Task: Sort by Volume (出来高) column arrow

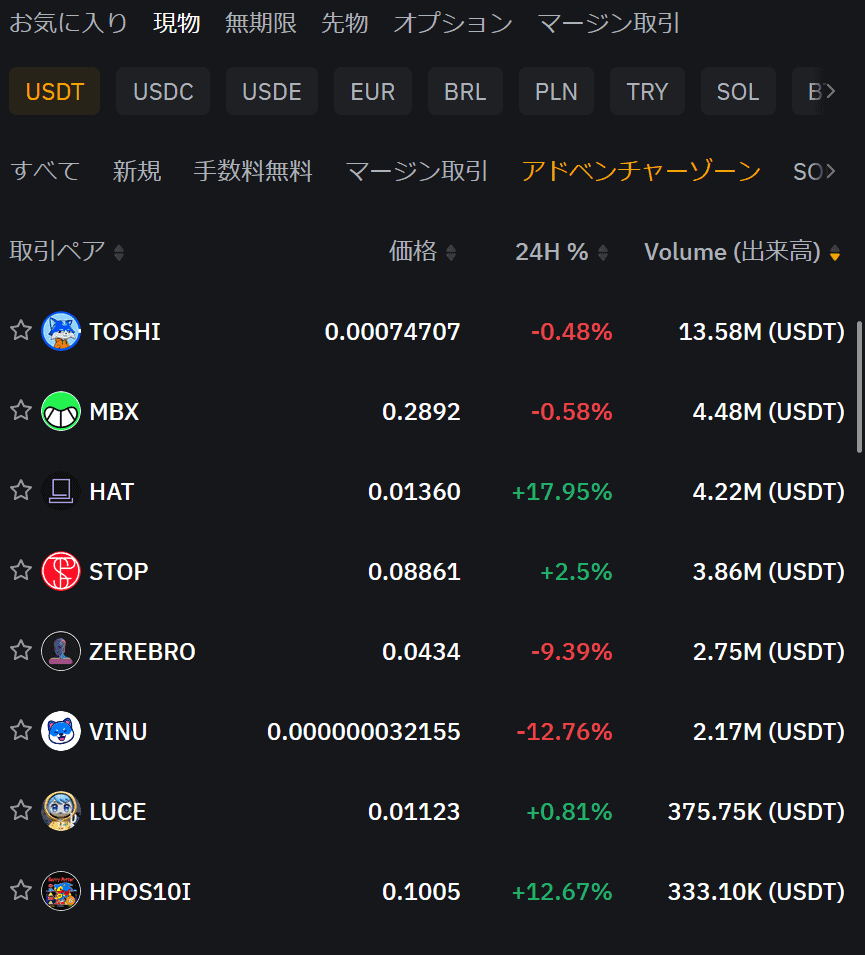Action: point(835,254)
